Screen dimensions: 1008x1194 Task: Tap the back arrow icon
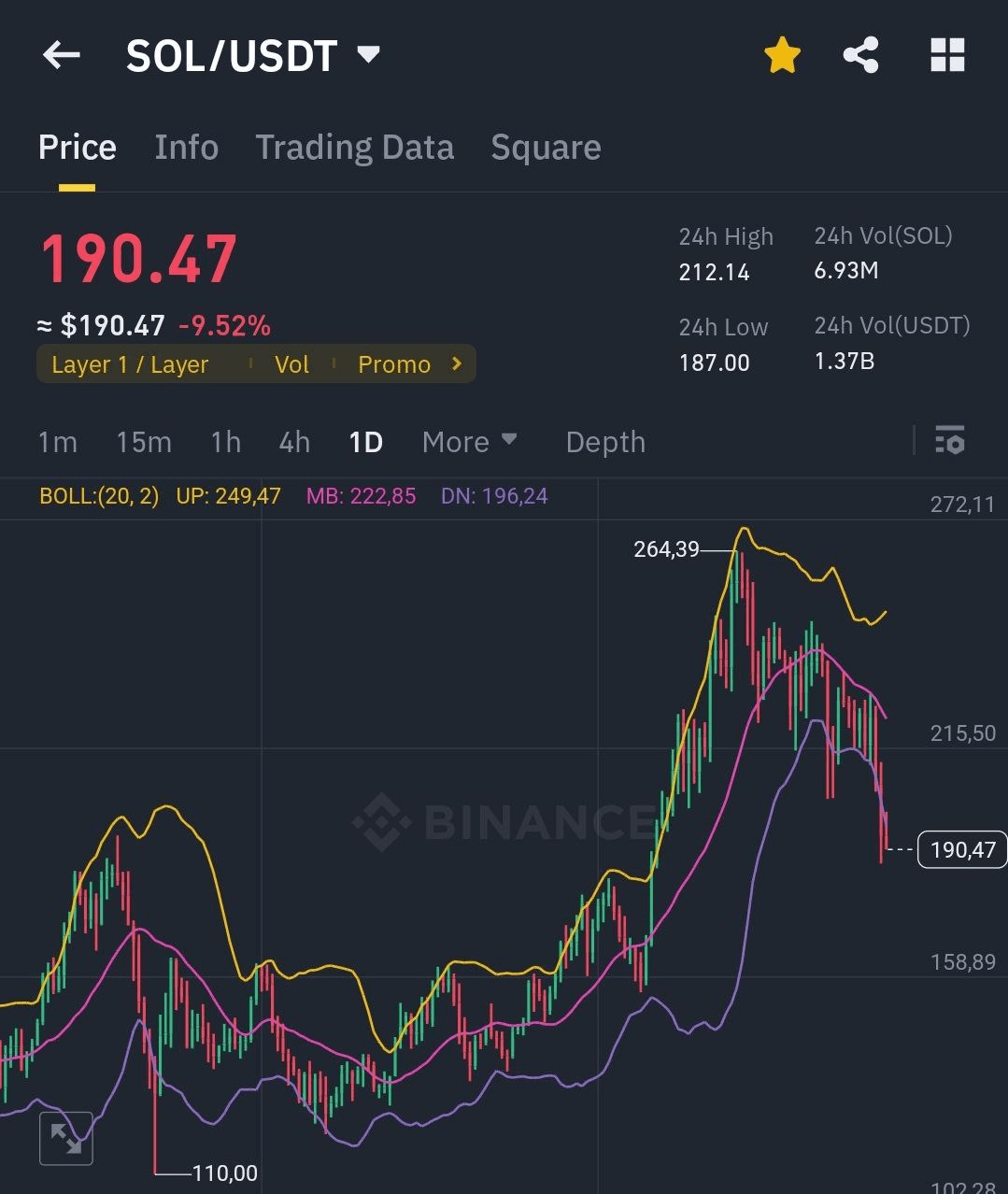[62, 56]
